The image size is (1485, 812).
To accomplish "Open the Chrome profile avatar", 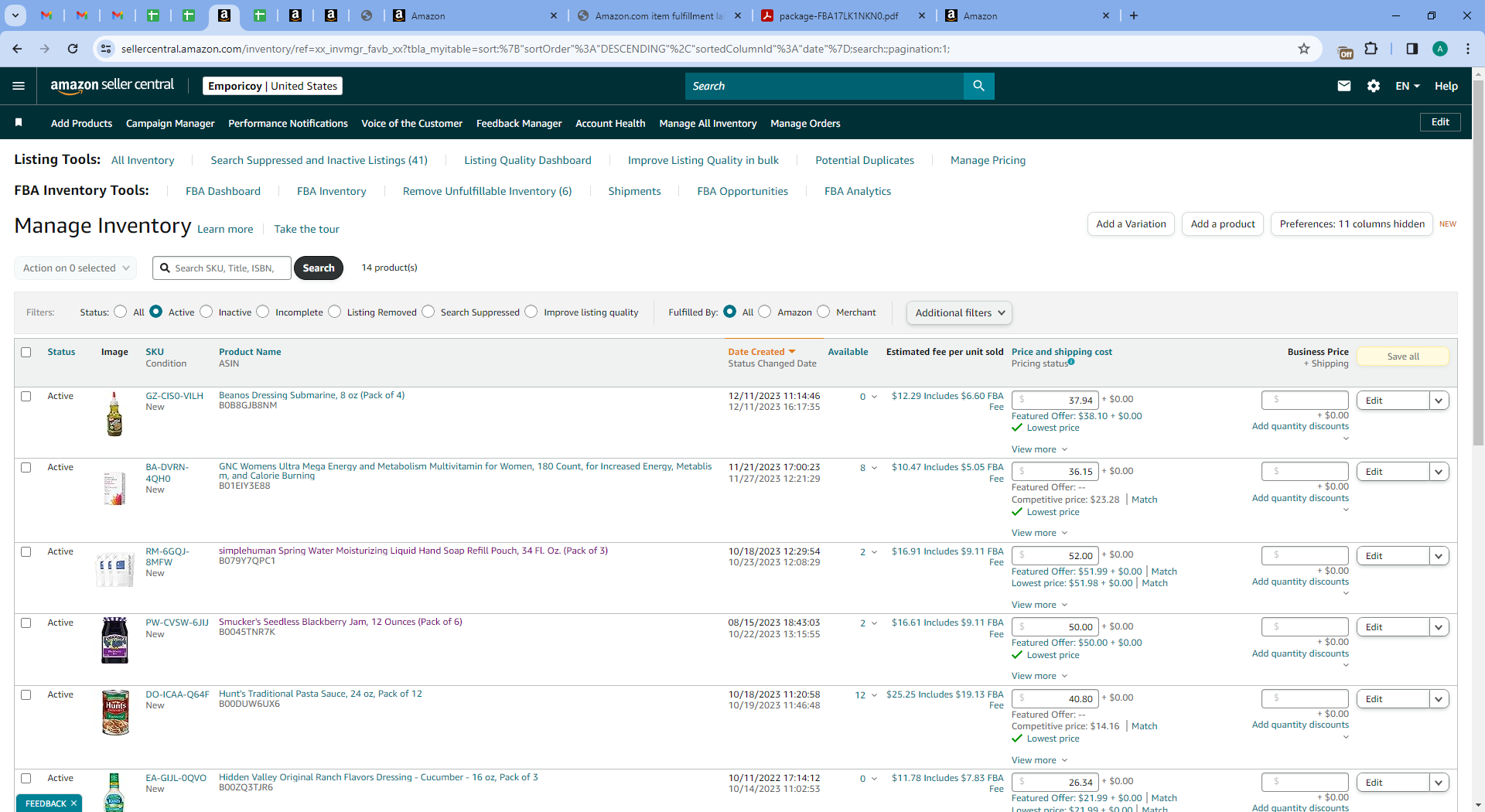I will 1440,49.
